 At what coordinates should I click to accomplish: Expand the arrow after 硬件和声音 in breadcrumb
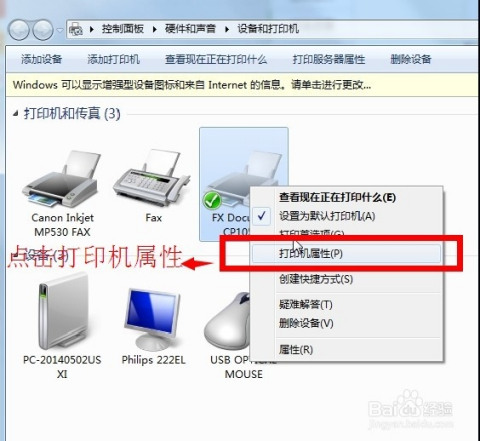(227, 30)
